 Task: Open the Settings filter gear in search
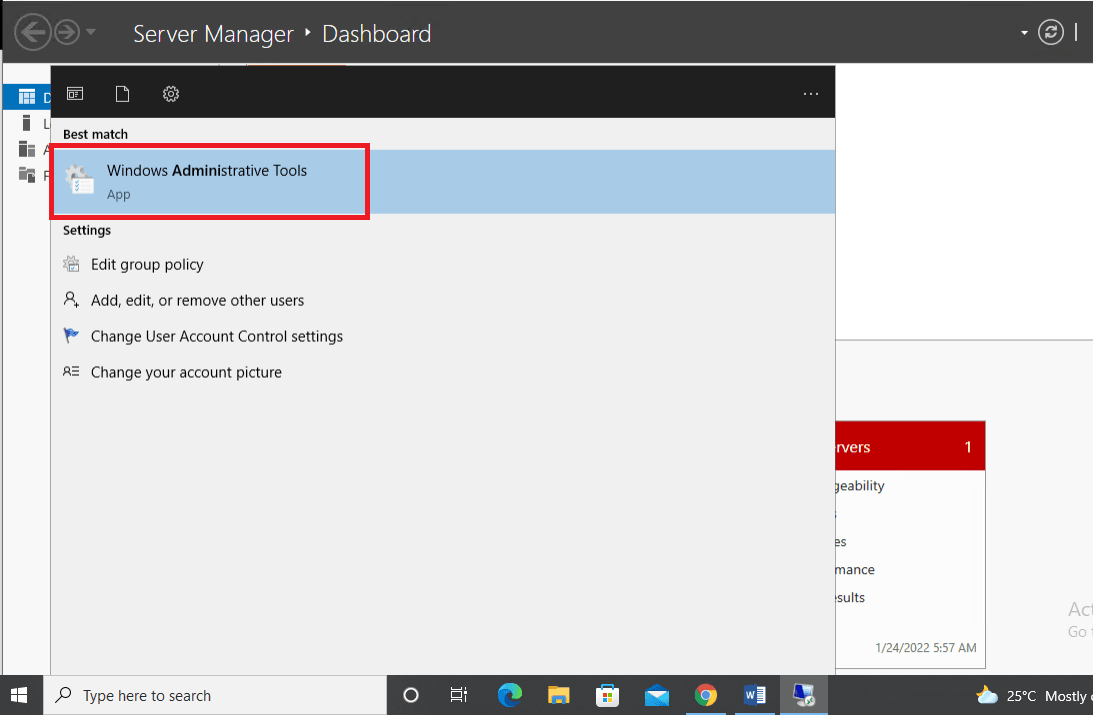click(170, 93)
